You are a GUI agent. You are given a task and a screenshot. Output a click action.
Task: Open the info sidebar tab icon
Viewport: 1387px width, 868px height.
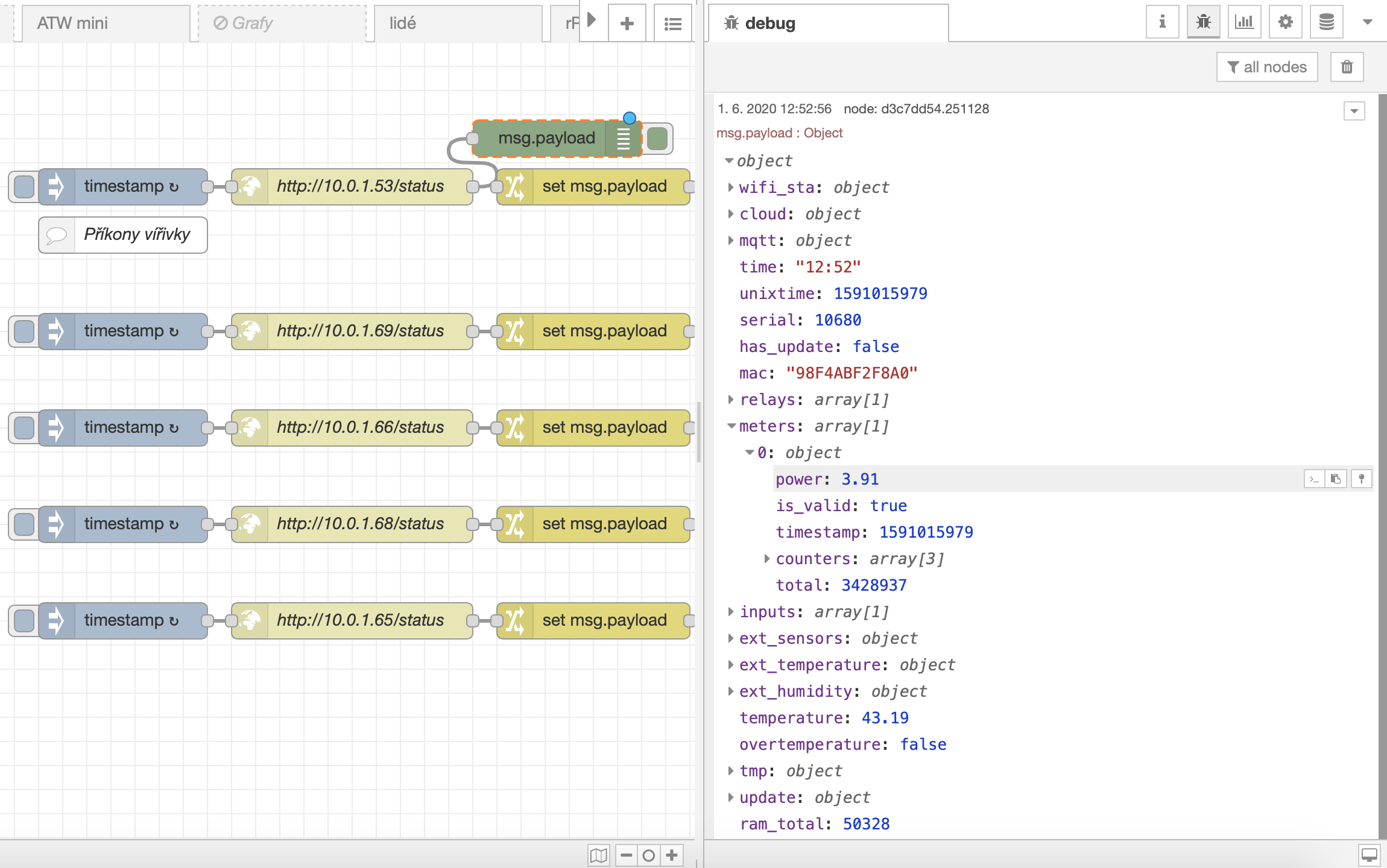coord(1162,22)
